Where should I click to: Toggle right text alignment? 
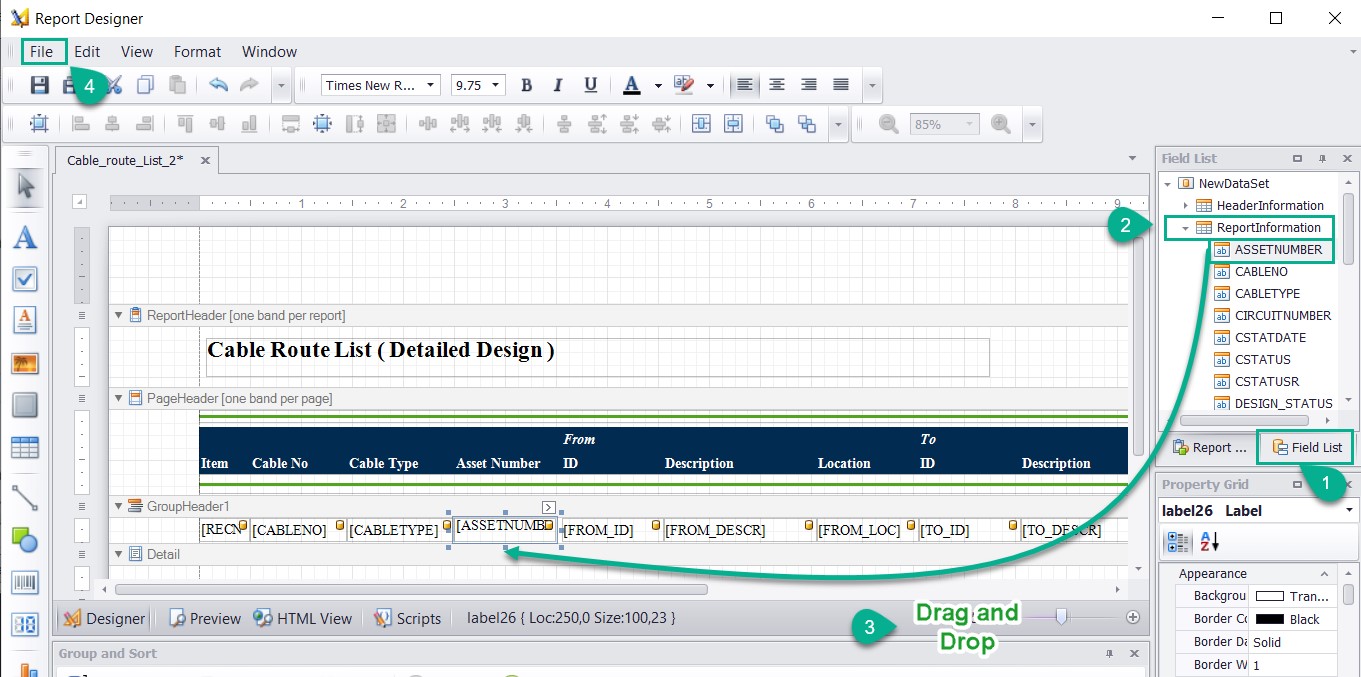click(x=808, y=85)
